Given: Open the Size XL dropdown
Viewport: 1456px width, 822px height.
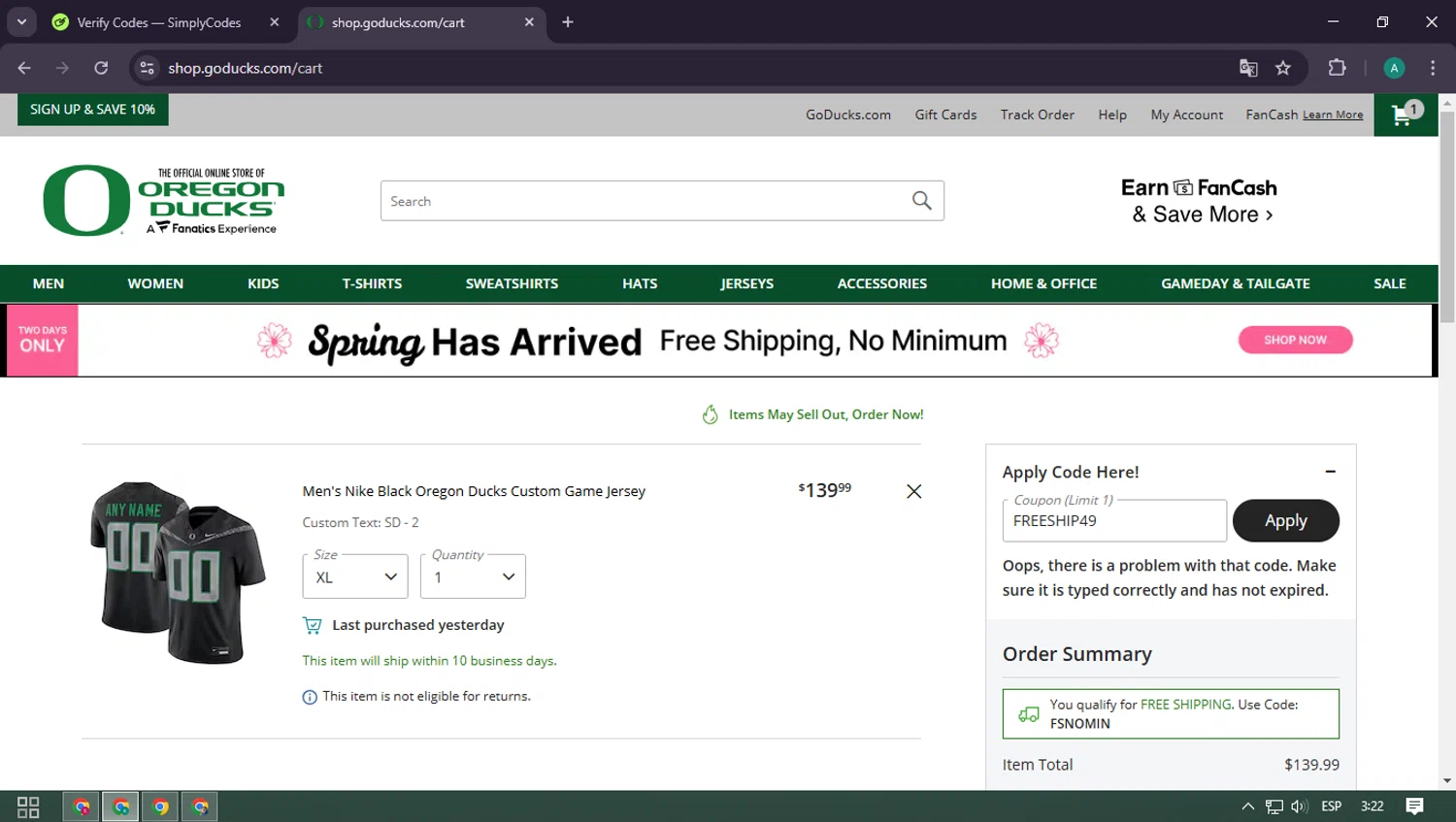Looking at the screenshot, I should [355, 576].
